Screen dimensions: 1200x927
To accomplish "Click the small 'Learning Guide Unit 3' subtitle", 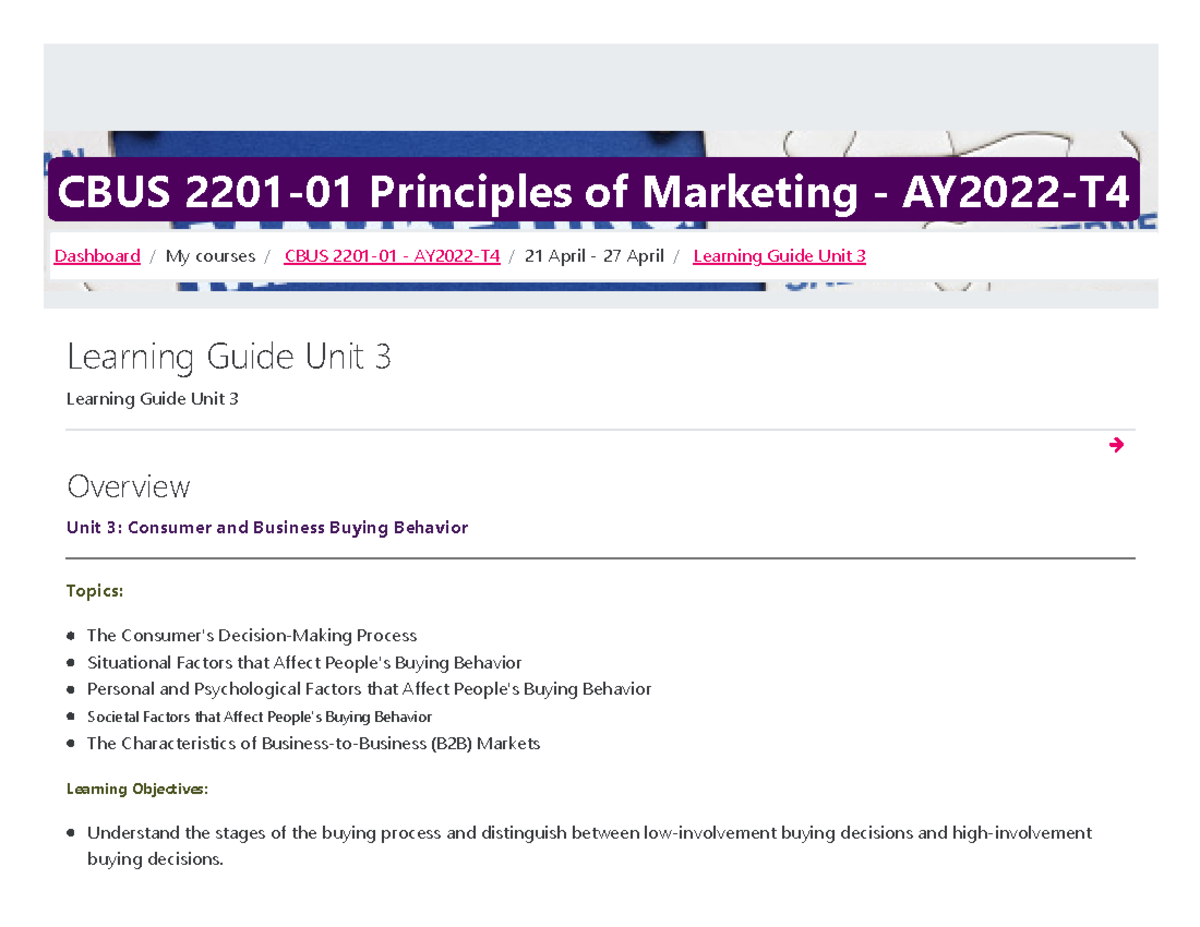I will coord(152,399).
